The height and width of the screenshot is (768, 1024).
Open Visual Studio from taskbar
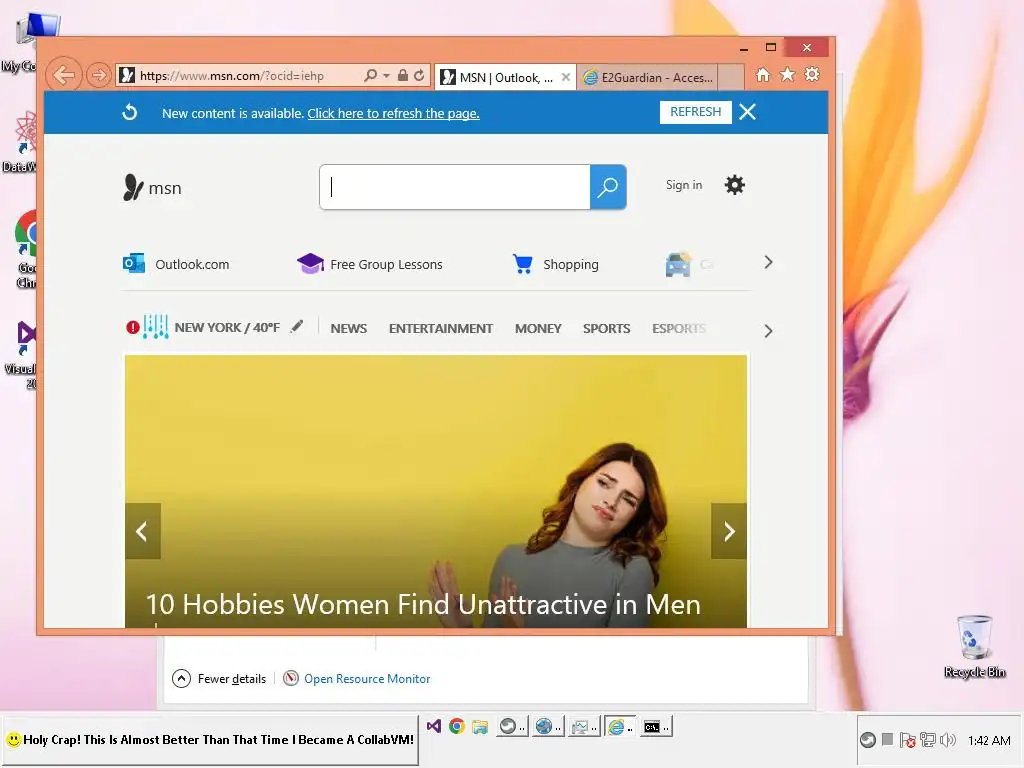coord(434,726)
